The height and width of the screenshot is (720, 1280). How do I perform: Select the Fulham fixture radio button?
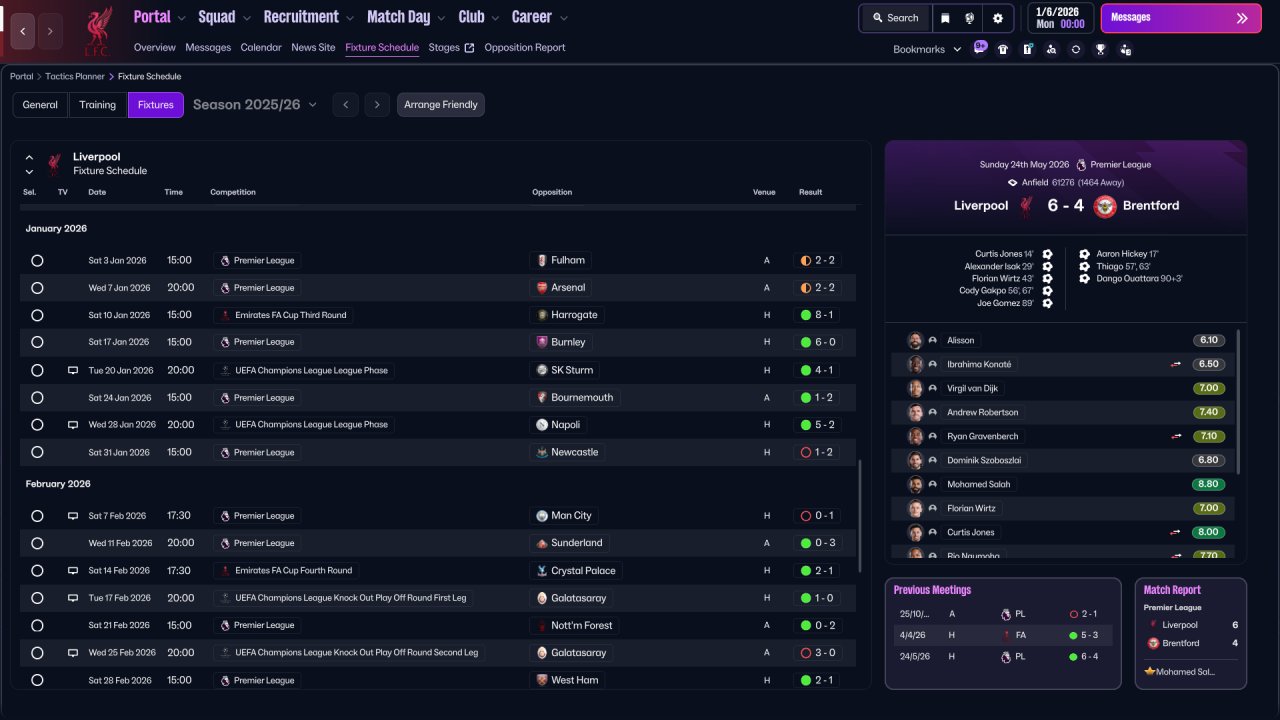click(37, 261)
